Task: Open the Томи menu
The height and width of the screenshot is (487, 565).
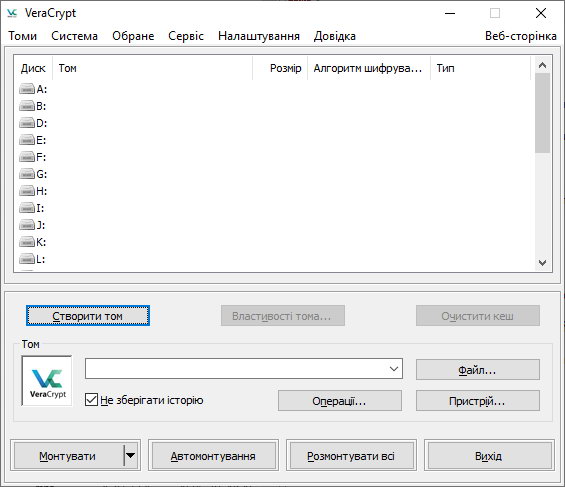Action: tap(23, 36)
